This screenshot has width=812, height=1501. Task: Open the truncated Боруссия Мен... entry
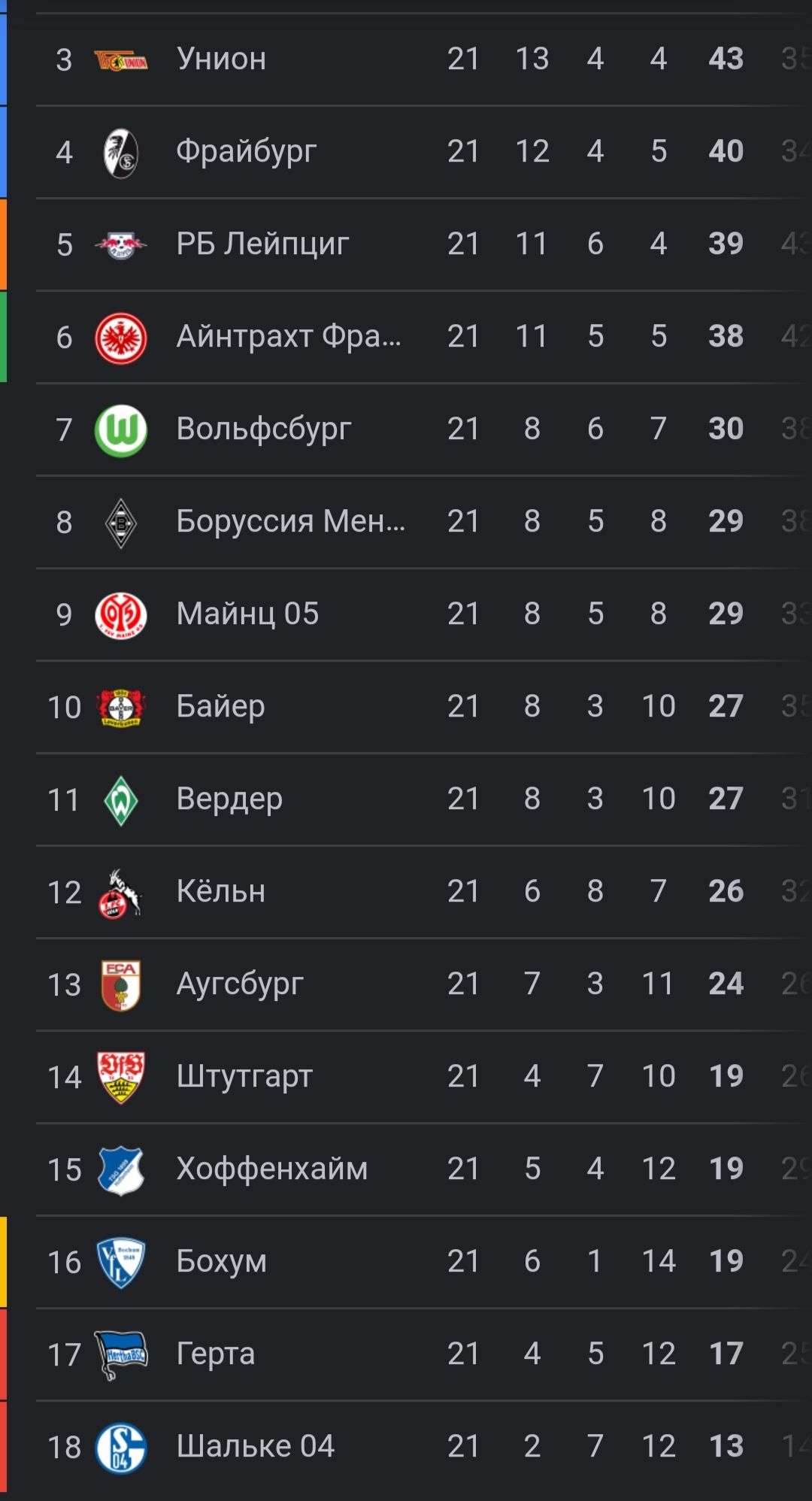[x=290, y=522]
